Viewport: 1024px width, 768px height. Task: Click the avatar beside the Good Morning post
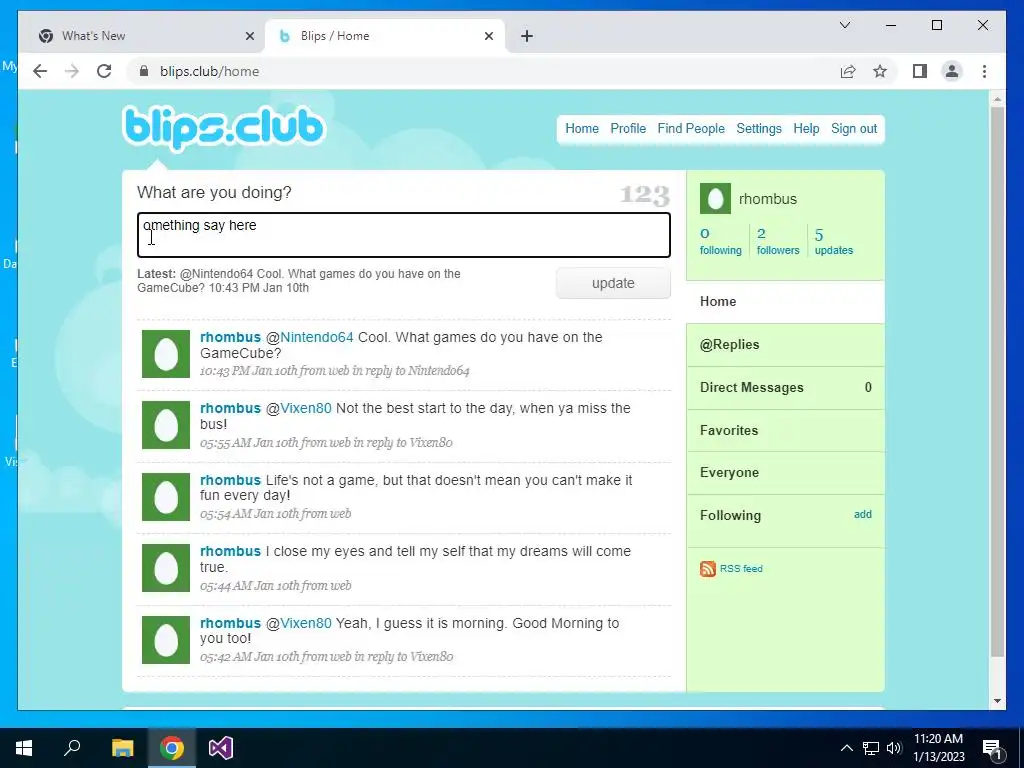tap(166, 640)
